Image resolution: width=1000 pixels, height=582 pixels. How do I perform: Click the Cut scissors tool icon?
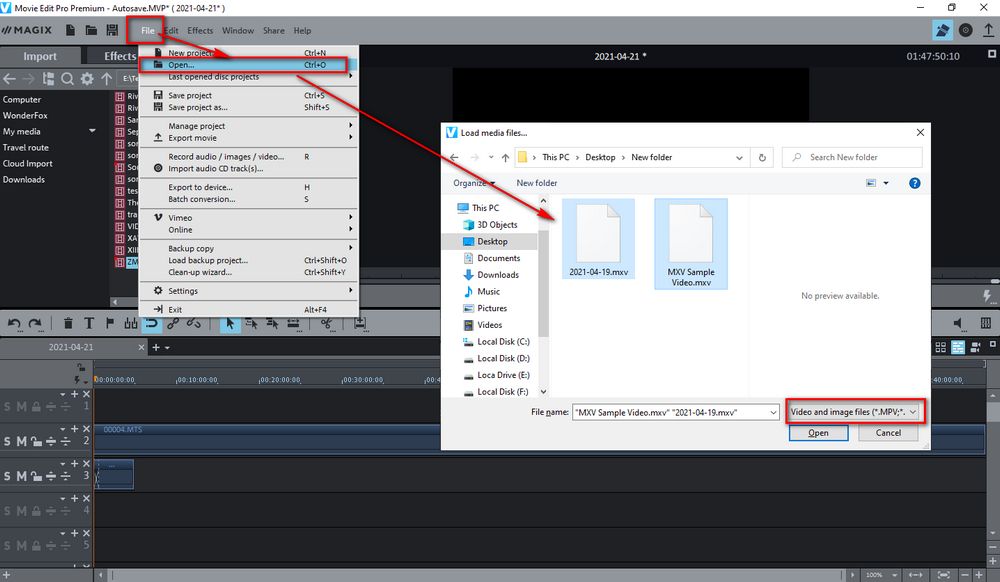tap(327, 324)
